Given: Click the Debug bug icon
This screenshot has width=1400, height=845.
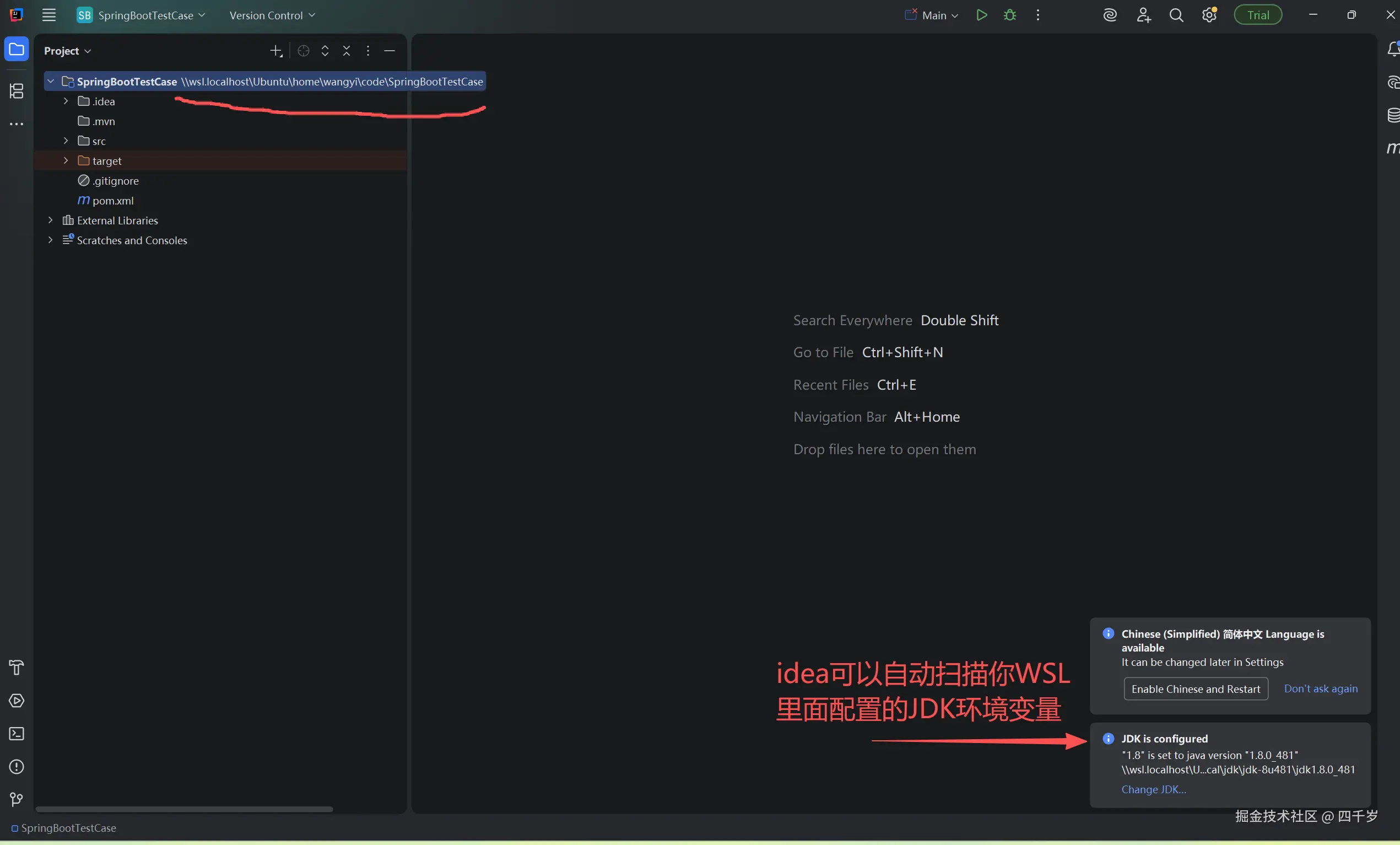Looking at the screenshot, I should 1010,15.
